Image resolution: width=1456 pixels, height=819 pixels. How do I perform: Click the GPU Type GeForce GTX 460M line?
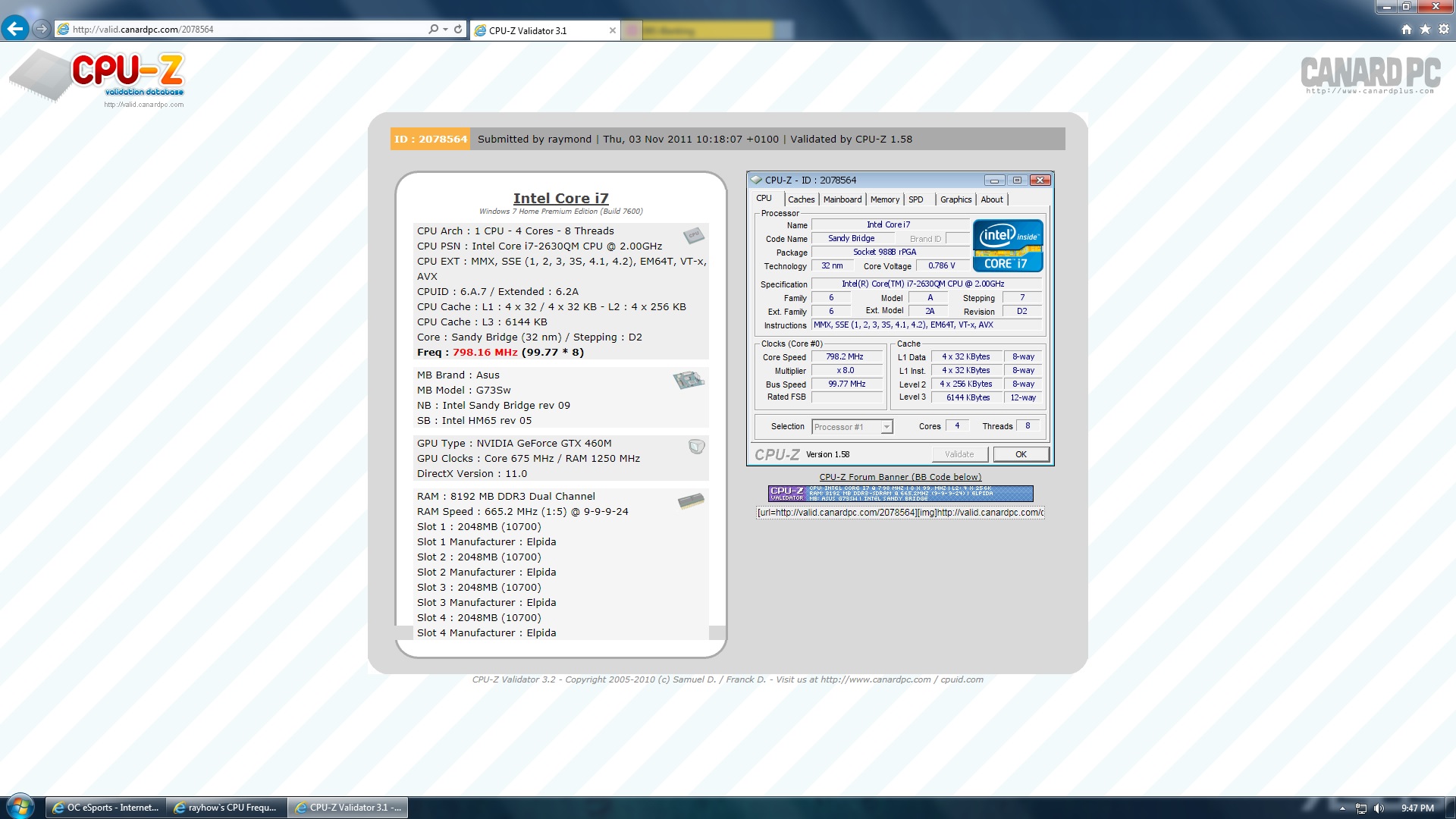pos(514,443)
